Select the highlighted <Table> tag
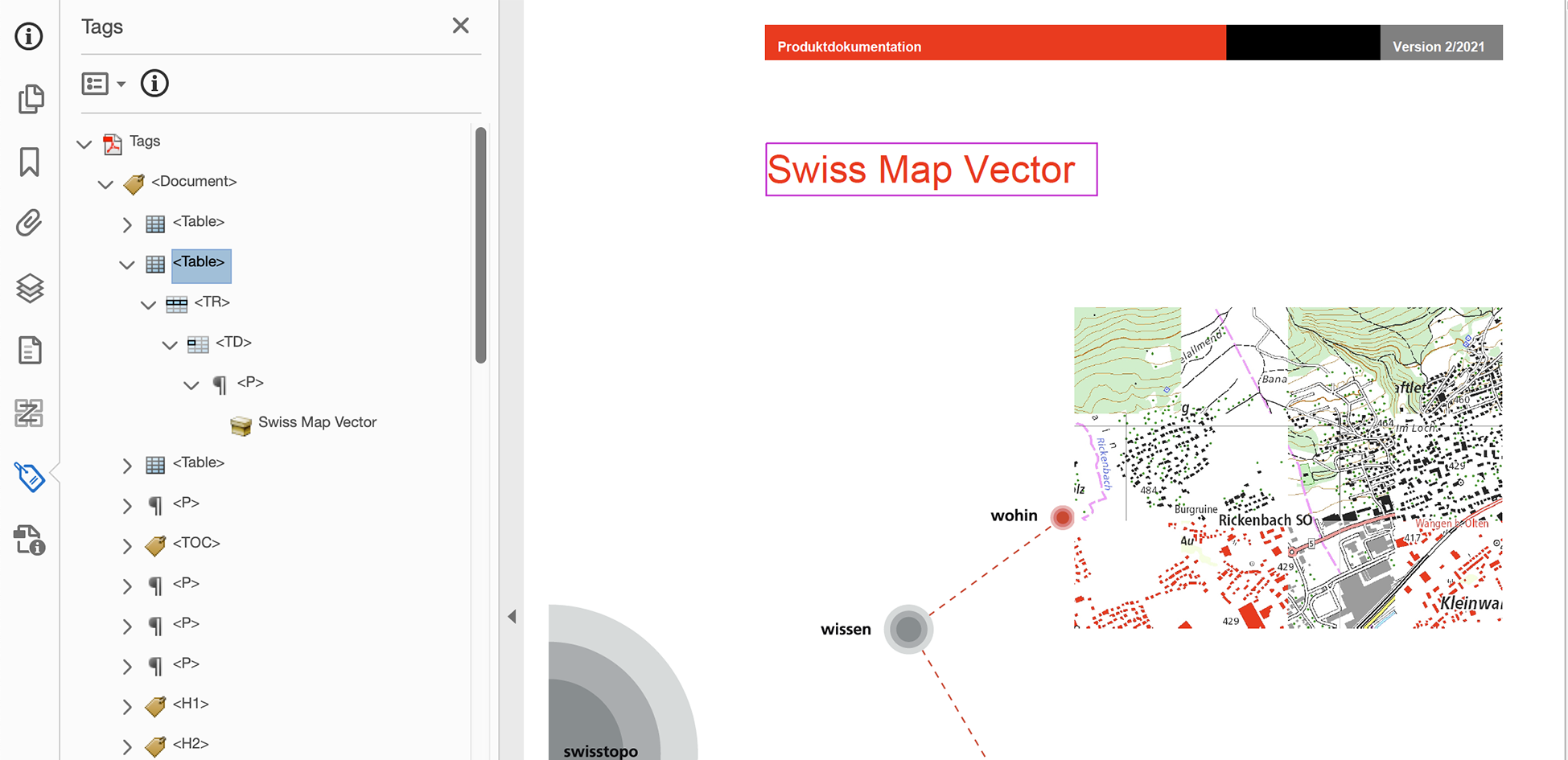Screen dimensions: 1568x760 (200, 263)
